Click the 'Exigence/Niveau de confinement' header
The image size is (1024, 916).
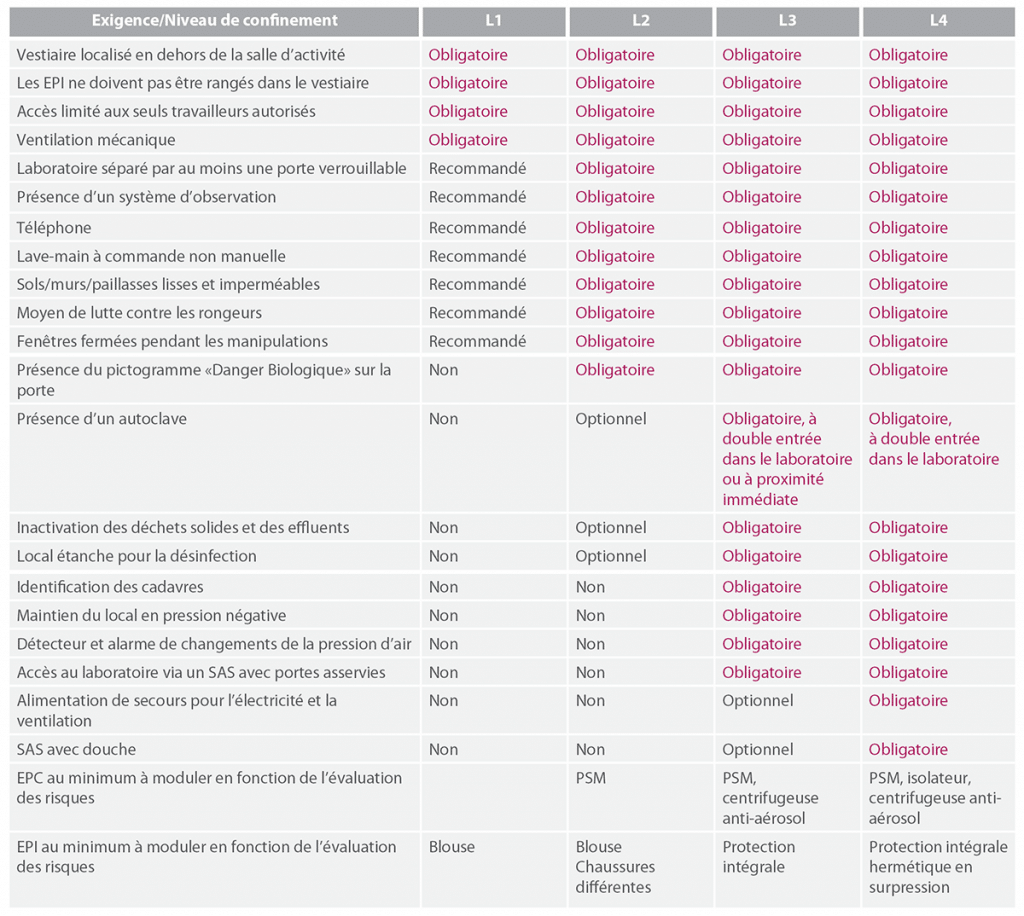tap(214, 21)
